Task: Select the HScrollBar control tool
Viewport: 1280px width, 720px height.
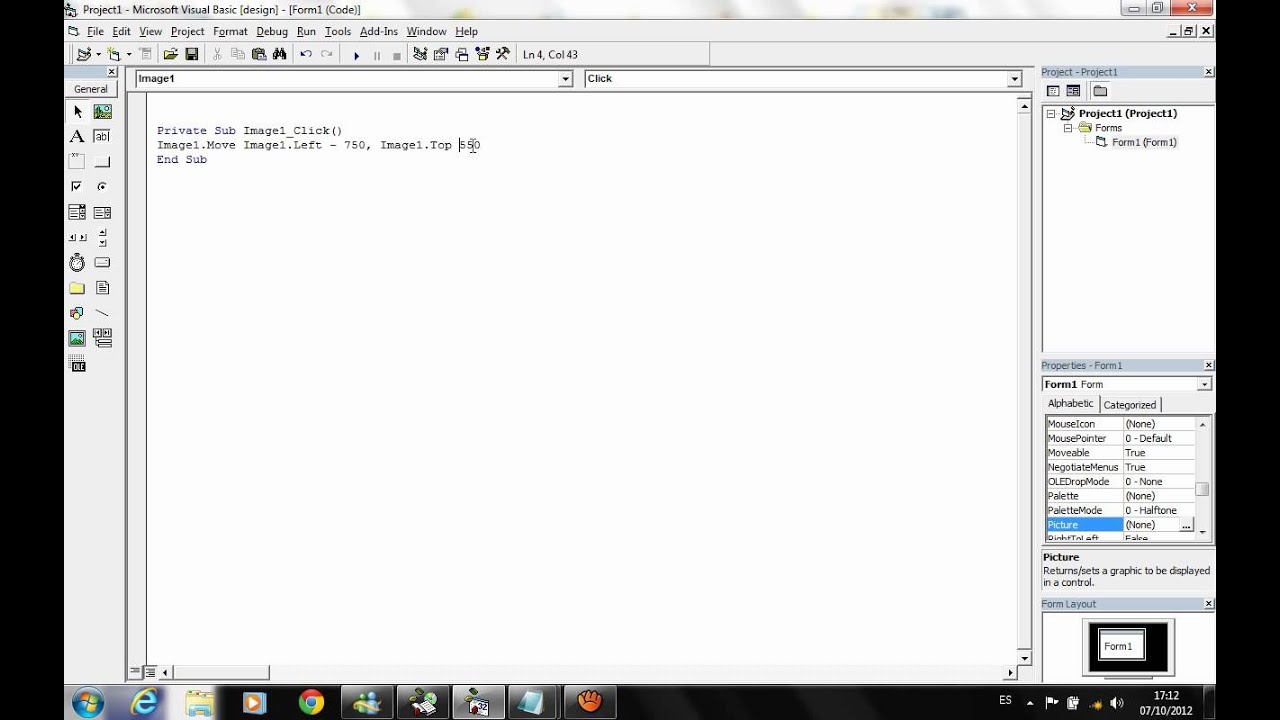Action: 77,238
